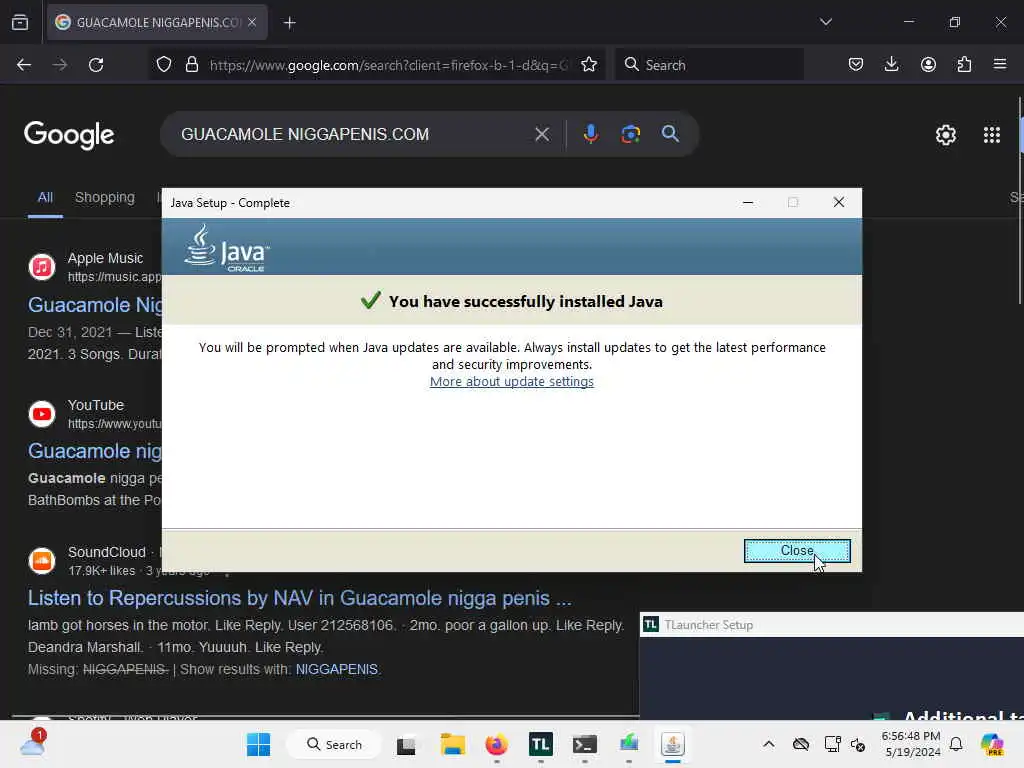Open a new browser tab
Screen dimensions: 1024x768
coord(290,23)
